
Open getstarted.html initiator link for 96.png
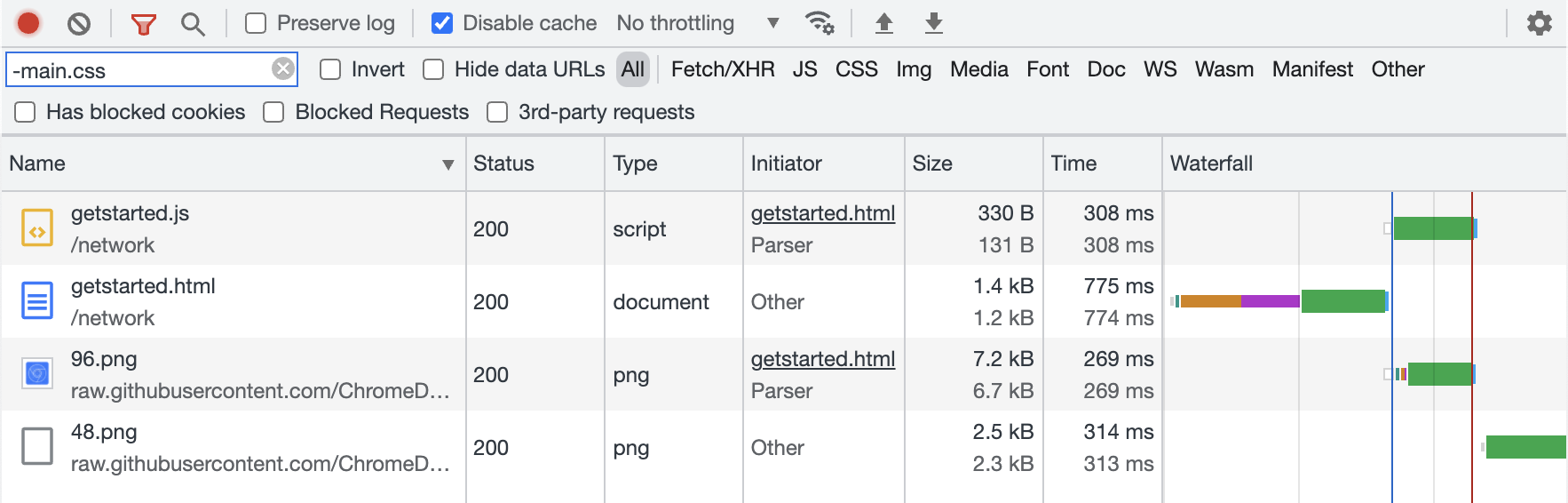click(x=822, y=359)
